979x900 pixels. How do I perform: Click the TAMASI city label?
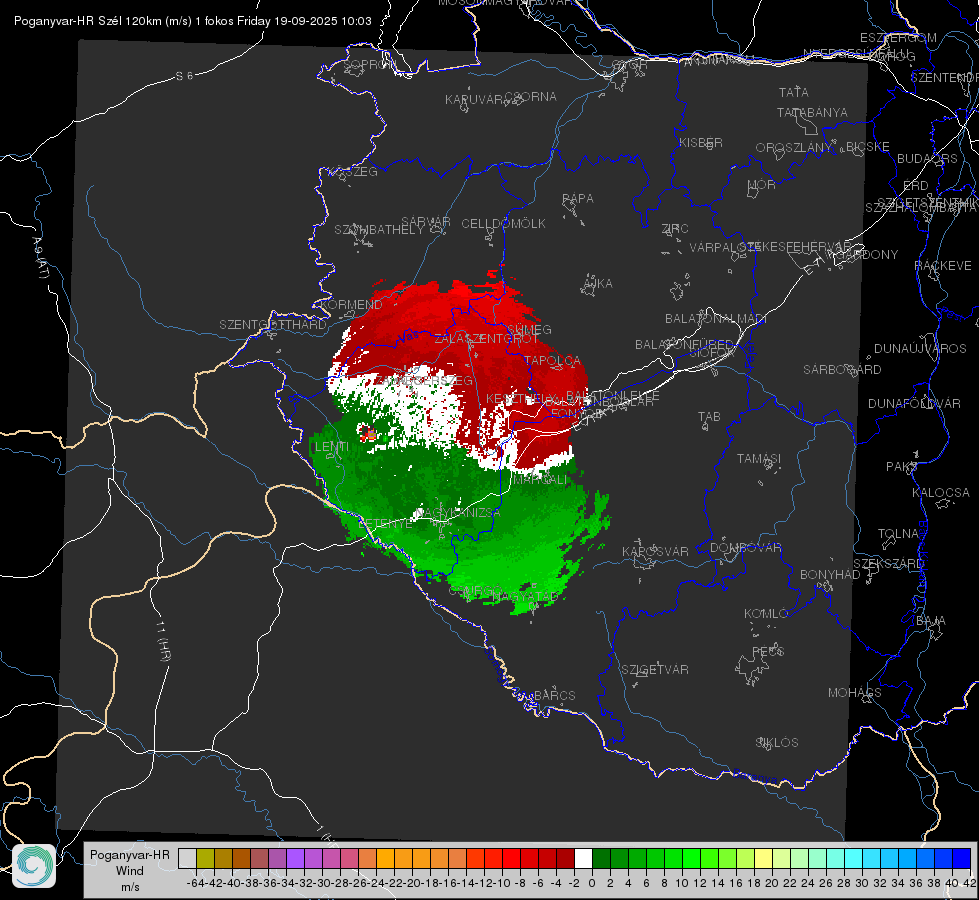click(x=759, y=459)
